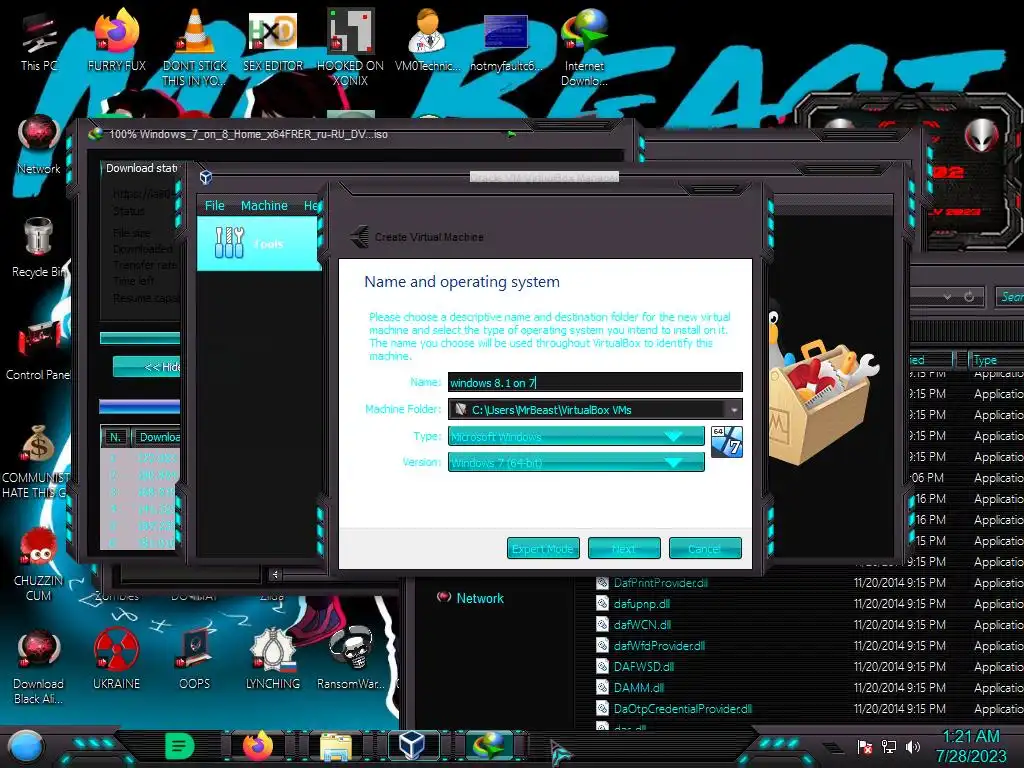Image resolution: width=1024 pixels, height=768 pixels.
Task: Click the Cancel button in the wizard
Action: pos(705,549)
